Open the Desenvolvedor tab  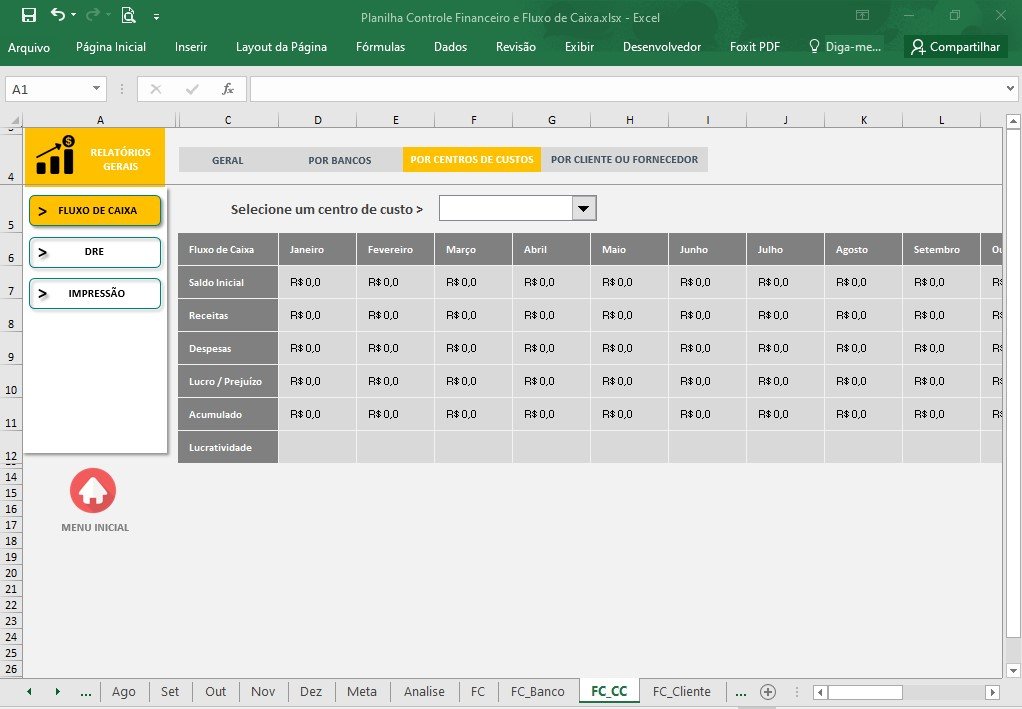(x=662, y=47)
